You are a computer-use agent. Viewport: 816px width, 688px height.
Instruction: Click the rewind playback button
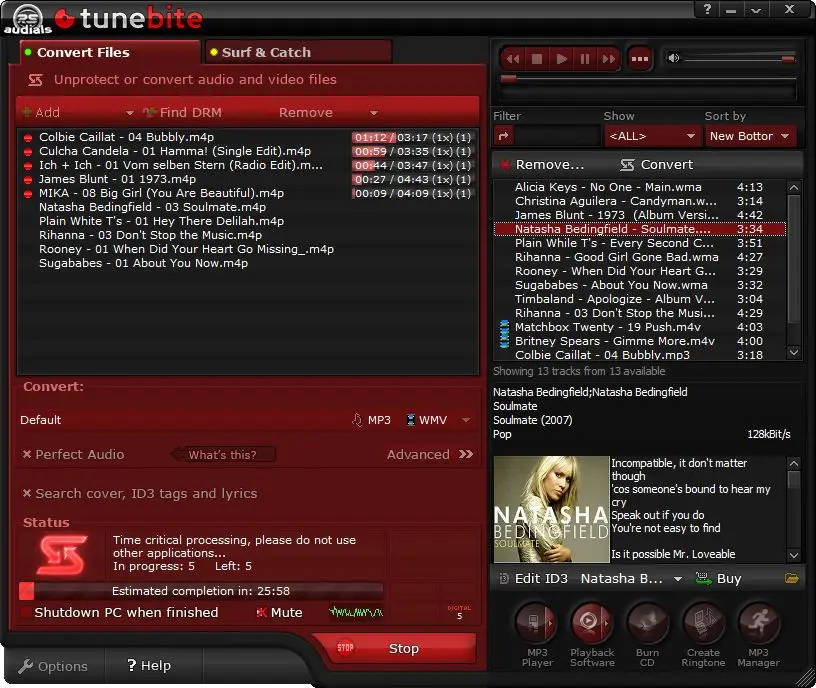pos(513,59)
